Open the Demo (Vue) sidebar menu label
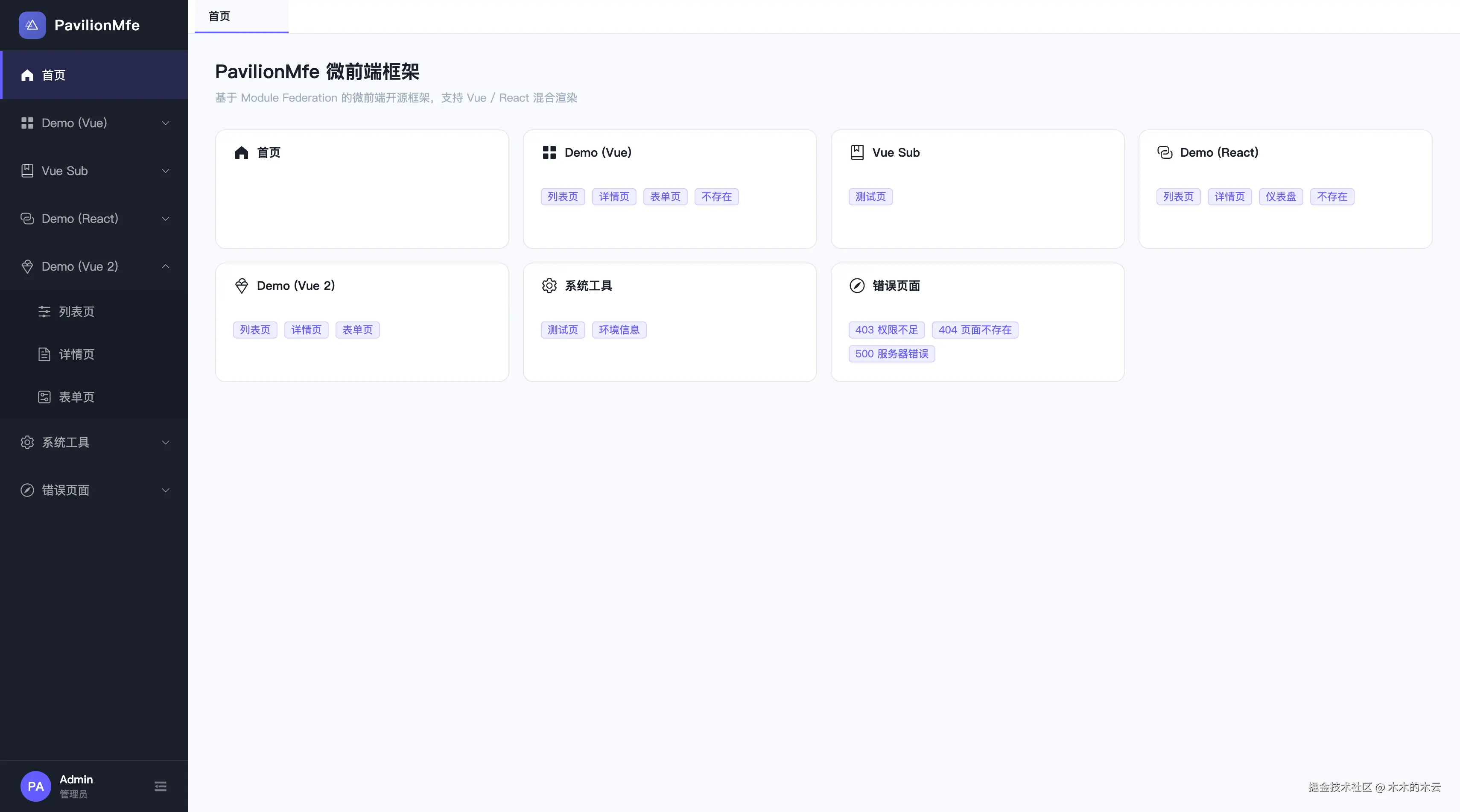1460x812 pixels. pos(74,123)
